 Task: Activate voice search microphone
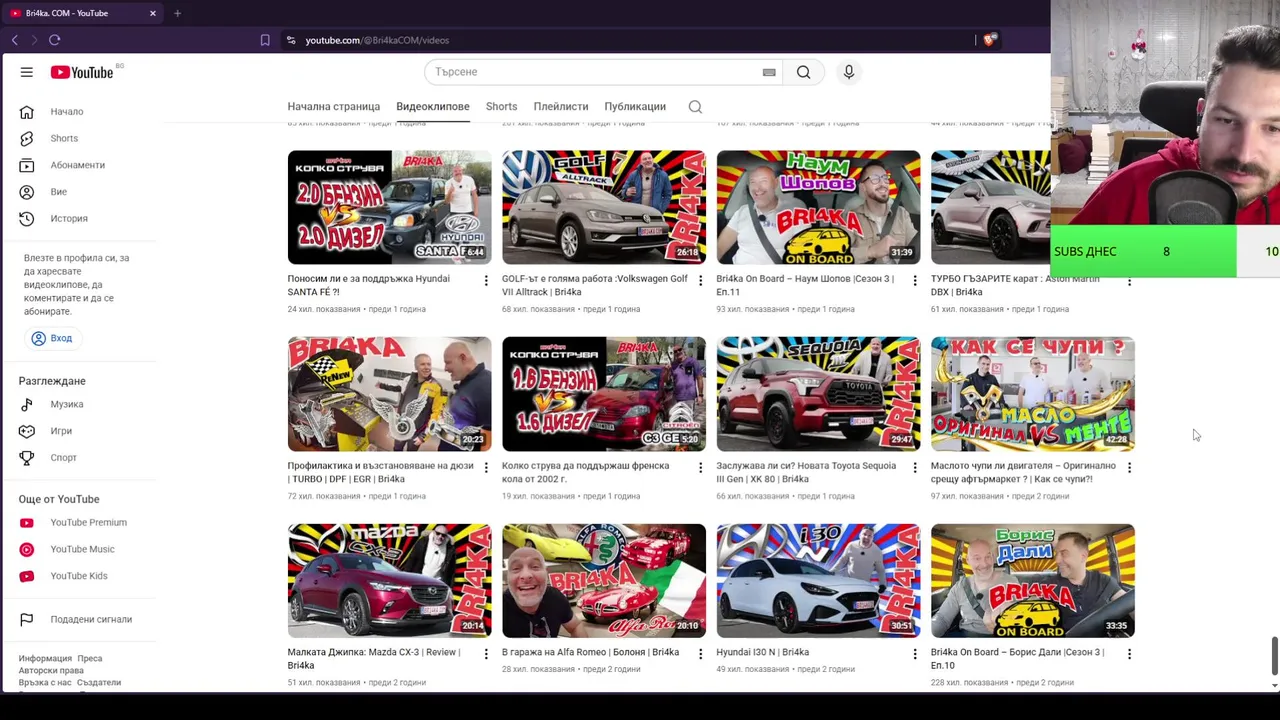849,72
